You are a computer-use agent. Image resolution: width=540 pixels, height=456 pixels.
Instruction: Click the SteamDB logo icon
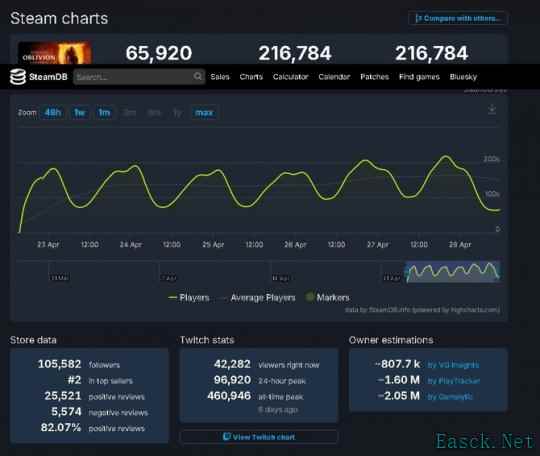[18, 76]
